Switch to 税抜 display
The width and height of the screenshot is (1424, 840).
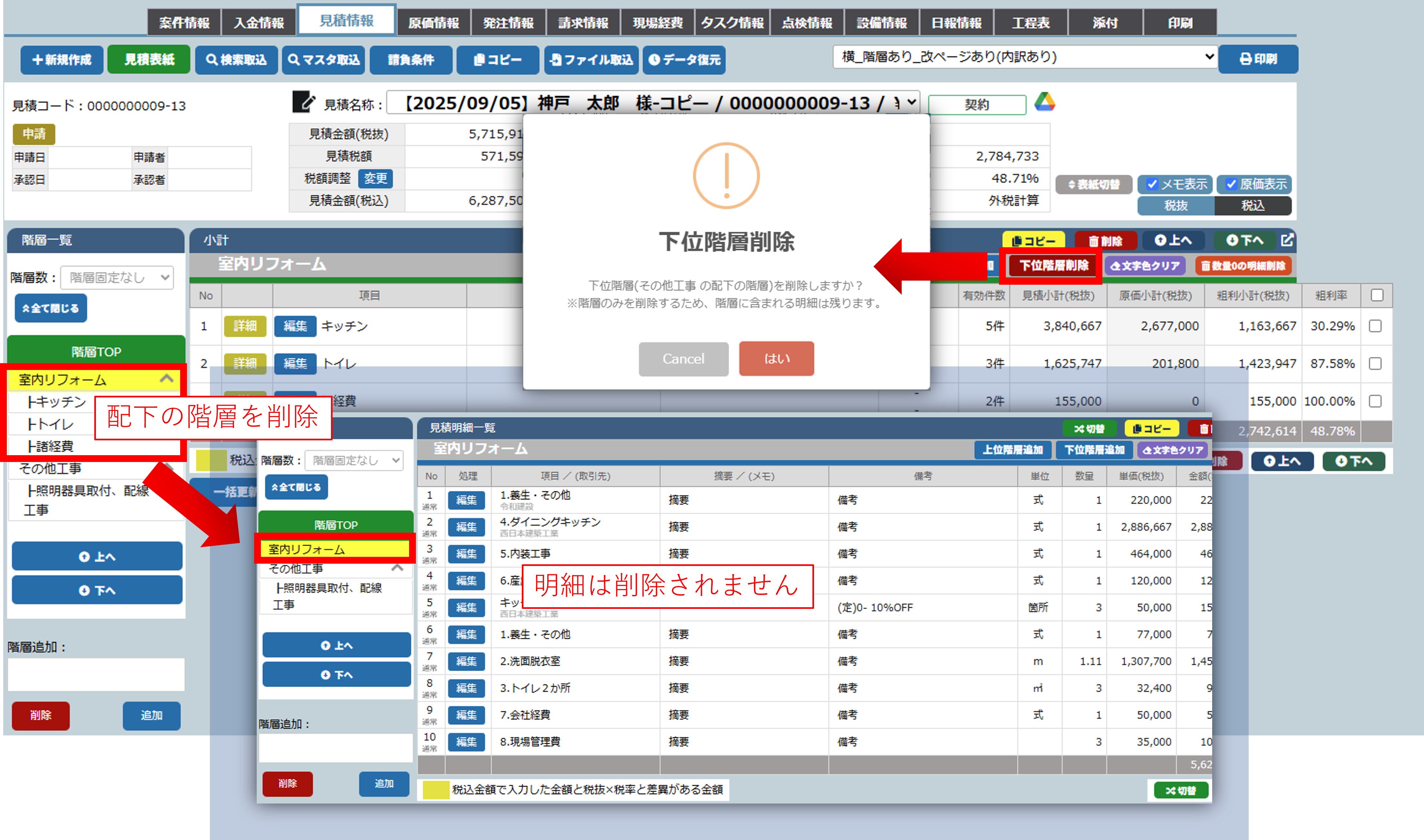[1176, 205]
